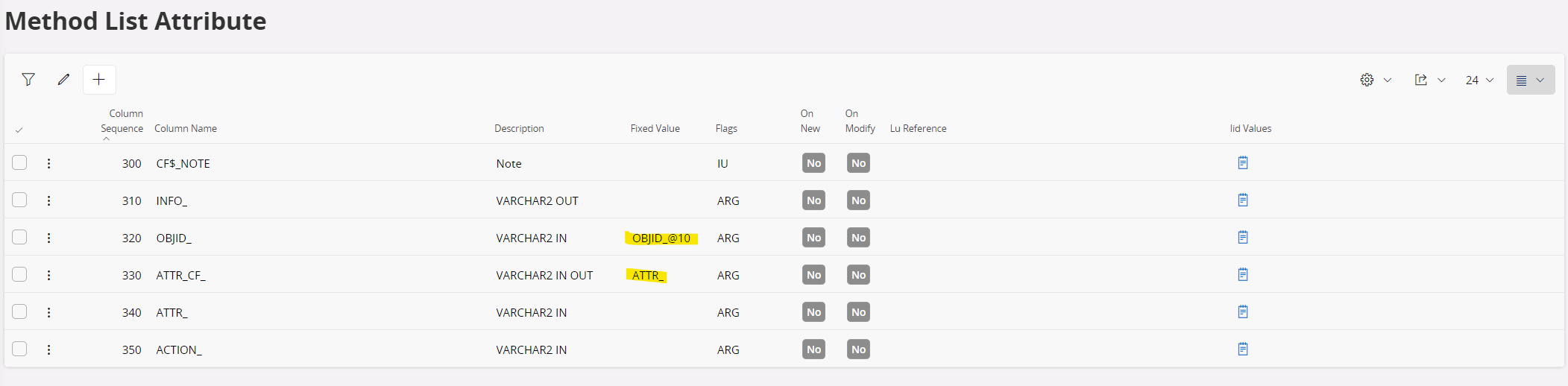The height and width of the screenshot is (386, 1568).
Task: Open the list view layout dropdown
Action: point(1530,80)
